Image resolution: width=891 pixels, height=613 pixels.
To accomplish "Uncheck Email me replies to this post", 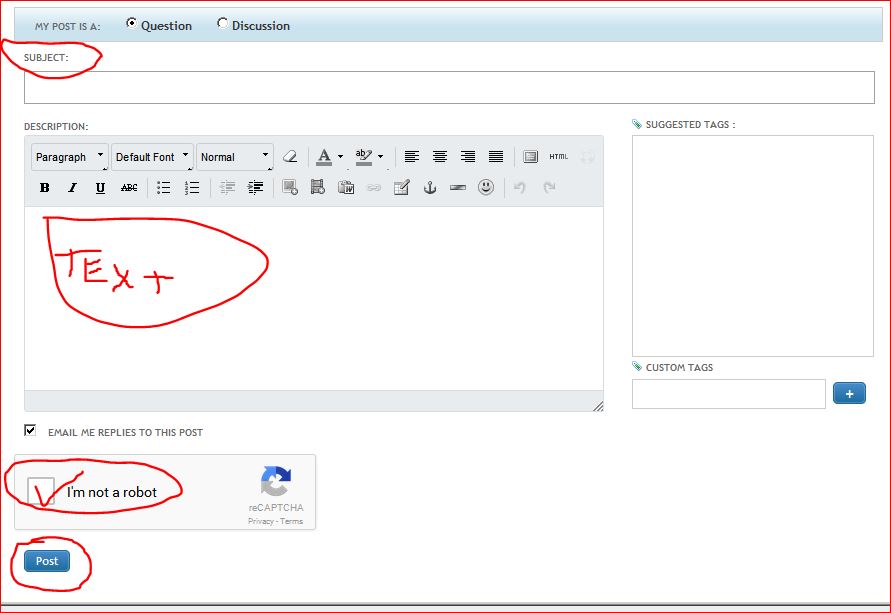I will click(30, 430).
